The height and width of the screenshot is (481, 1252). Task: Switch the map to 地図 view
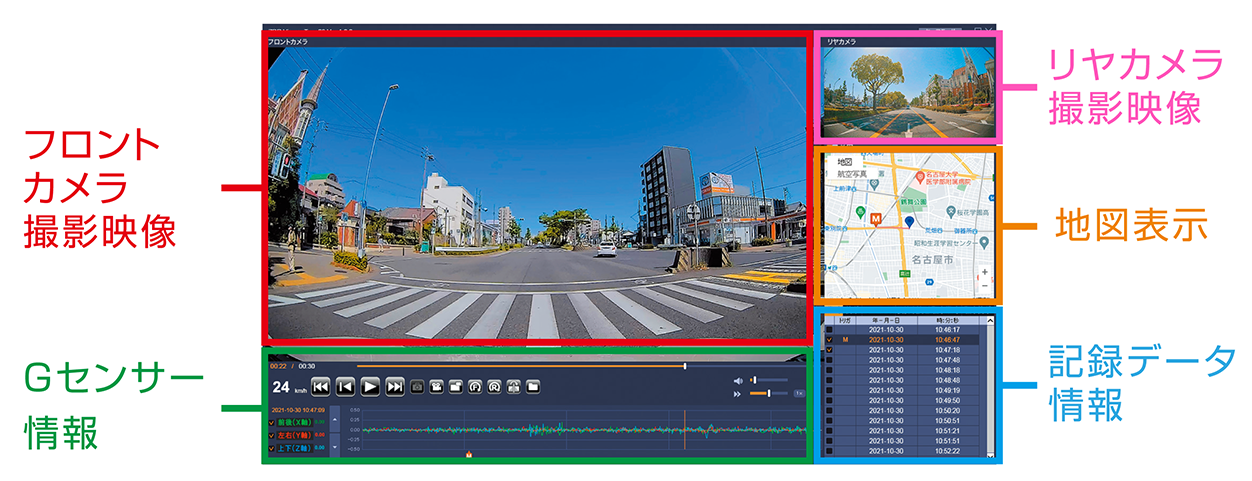pyautogui.click(x=844, y=160)
